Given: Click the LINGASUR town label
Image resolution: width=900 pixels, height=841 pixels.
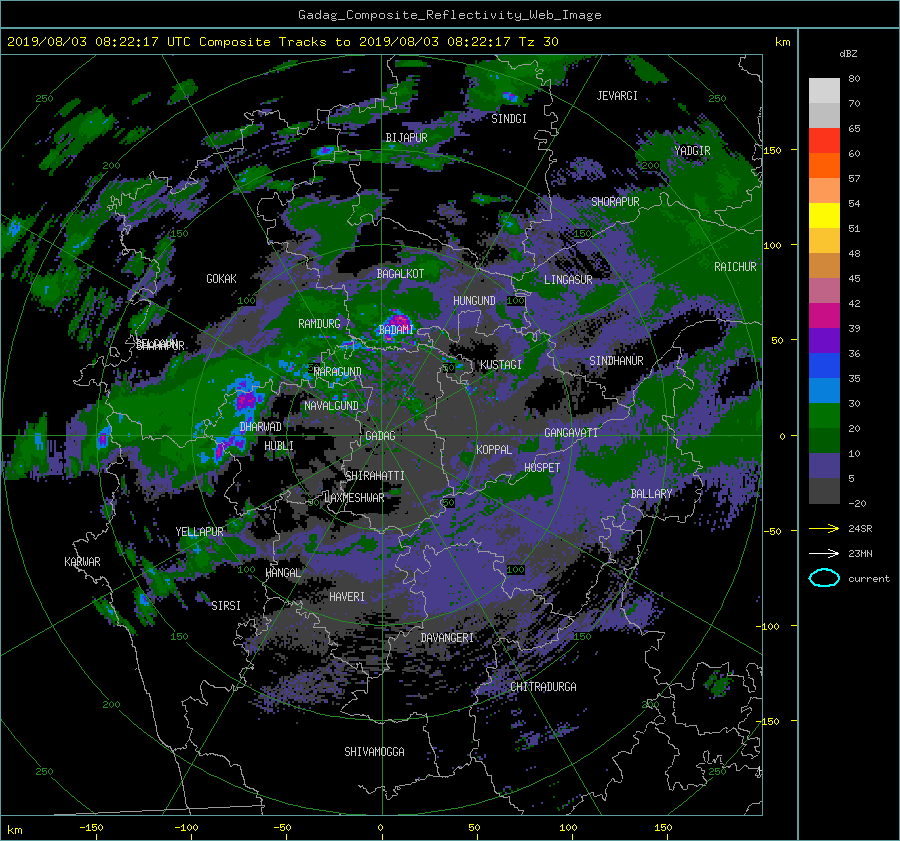Looking at the screenshot, I should pyautogui.click(x=568, y=280).
